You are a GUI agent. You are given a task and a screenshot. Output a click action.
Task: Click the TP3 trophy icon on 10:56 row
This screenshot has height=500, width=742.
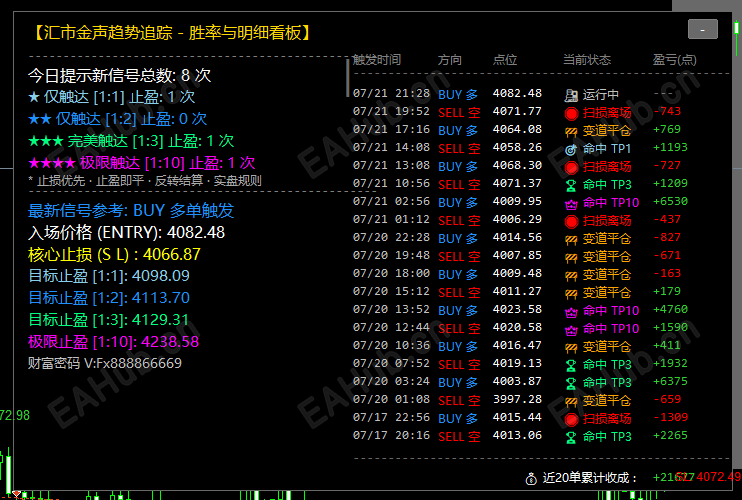coord(571,185)
